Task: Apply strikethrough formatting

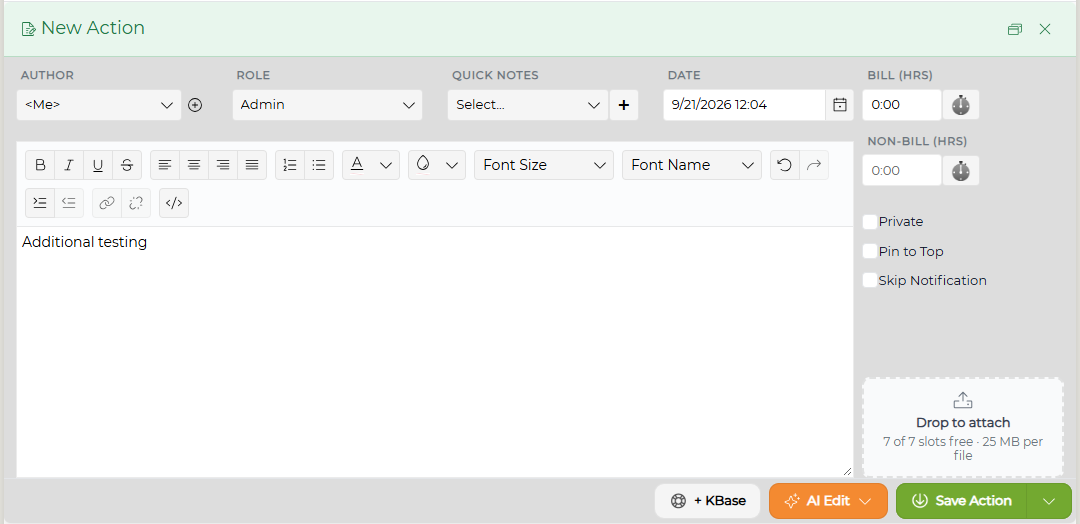Action: [x=127, y=165]
